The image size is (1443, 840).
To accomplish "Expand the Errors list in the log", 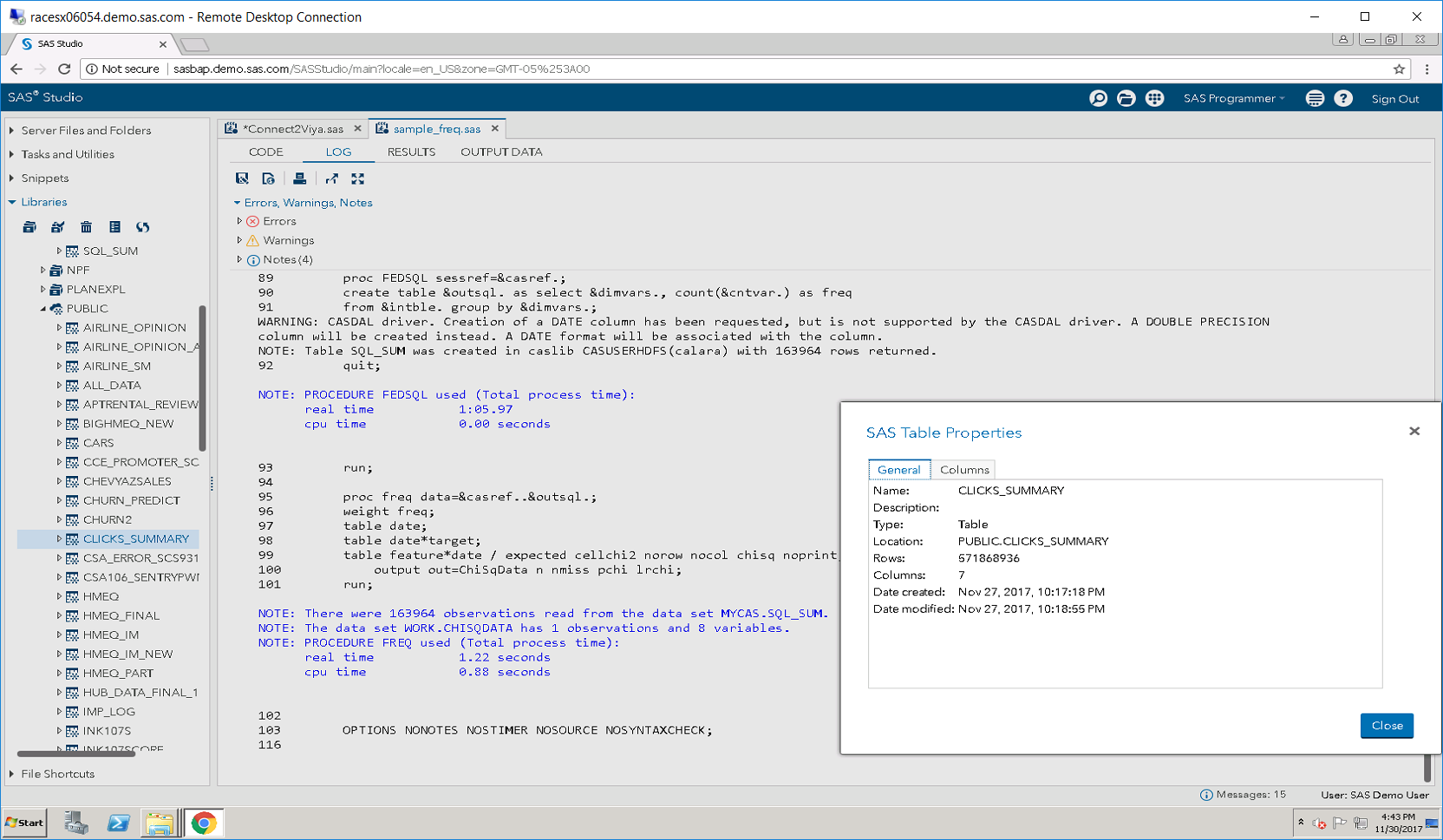I will tap(239, 222).
